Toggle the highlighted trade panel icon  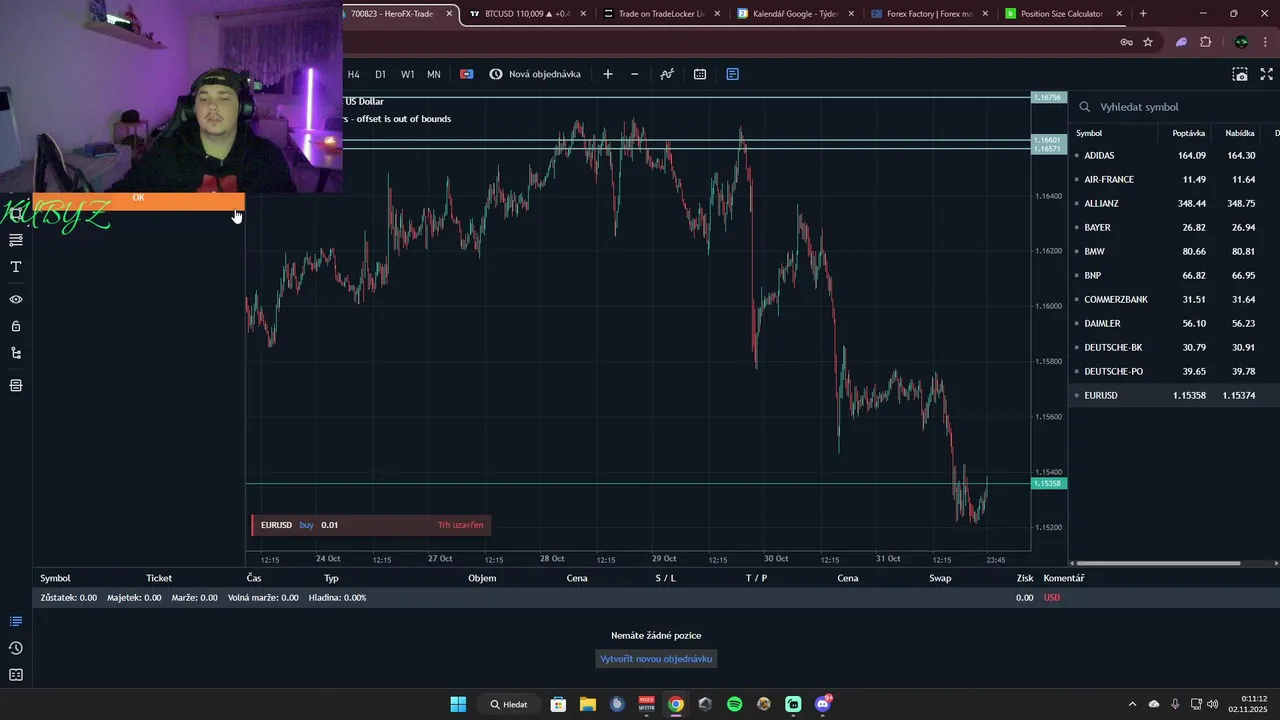click(x=732, y=74)
